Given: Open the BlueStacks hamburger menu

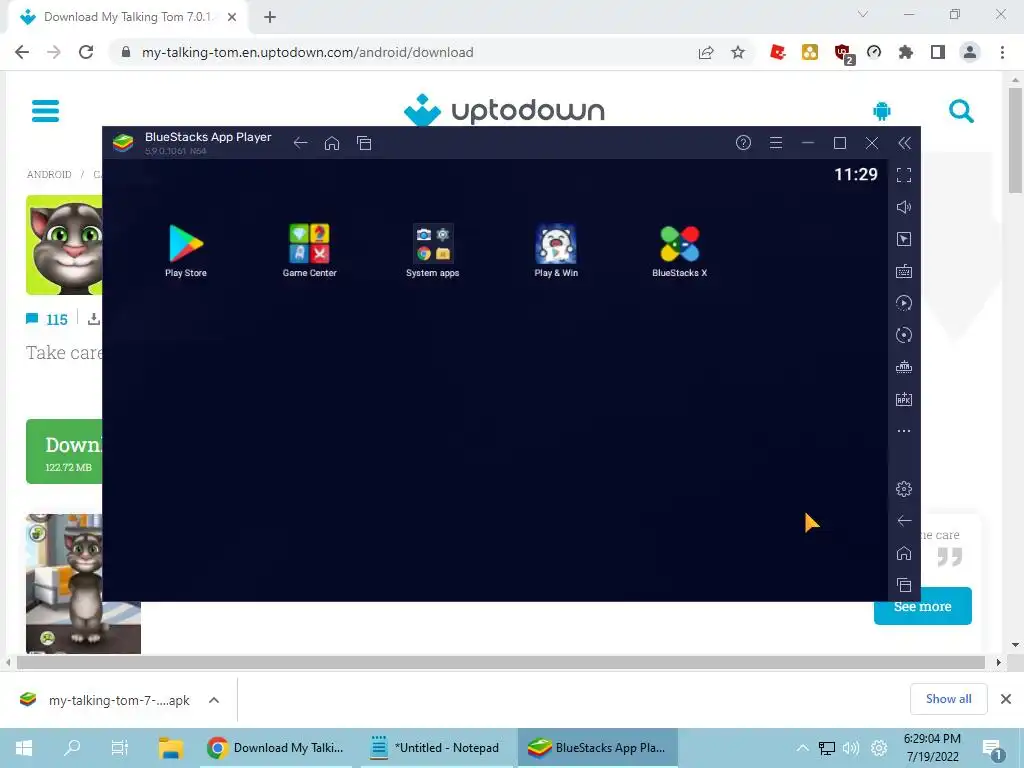Looking at the screenshot, I should [x=776, y=143].
